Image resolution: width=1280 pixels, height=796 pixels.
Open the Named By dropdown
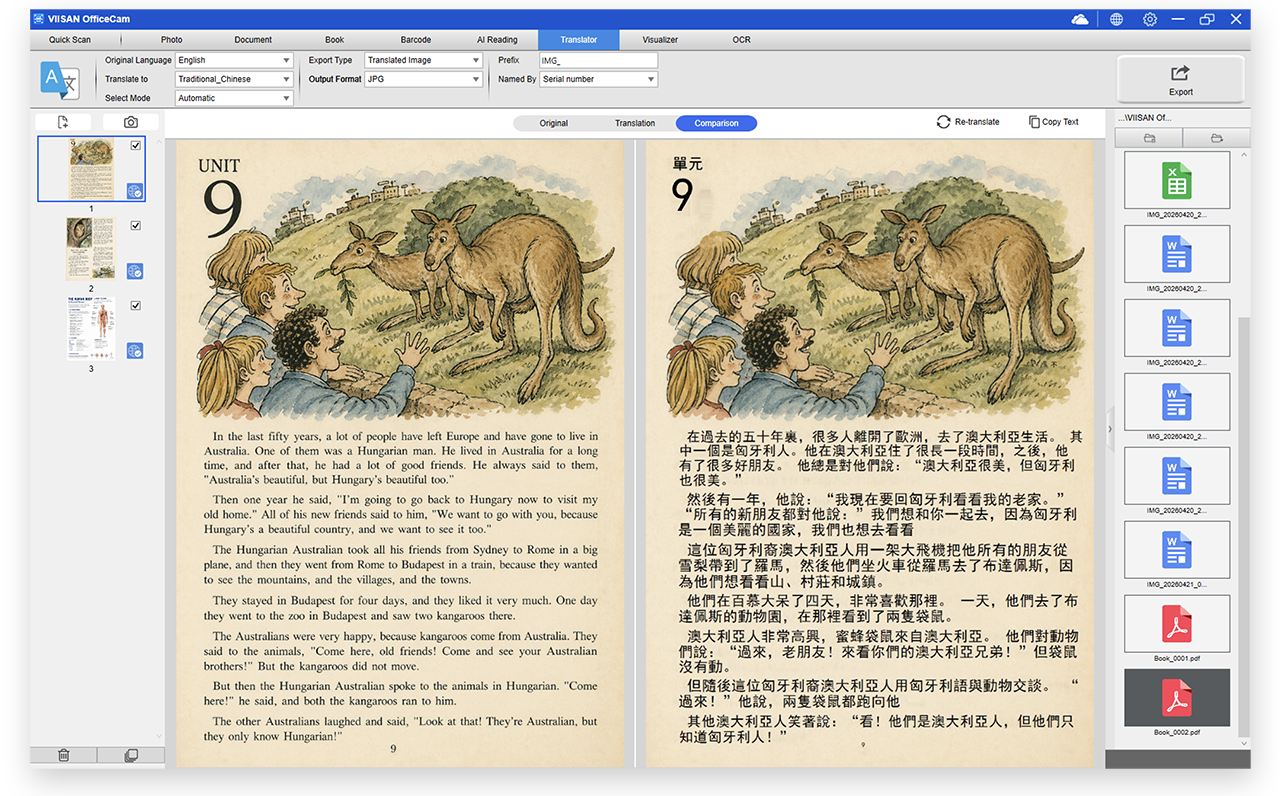pos(598,79)
